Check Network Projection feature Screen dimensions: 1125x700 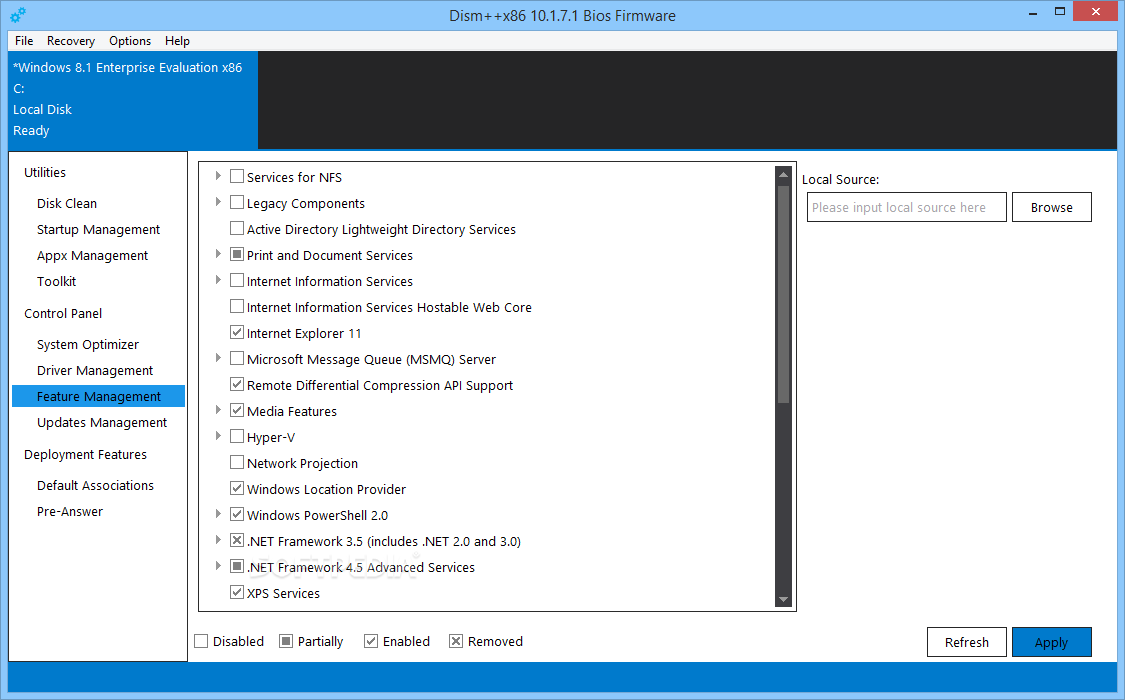coord(237,462)
